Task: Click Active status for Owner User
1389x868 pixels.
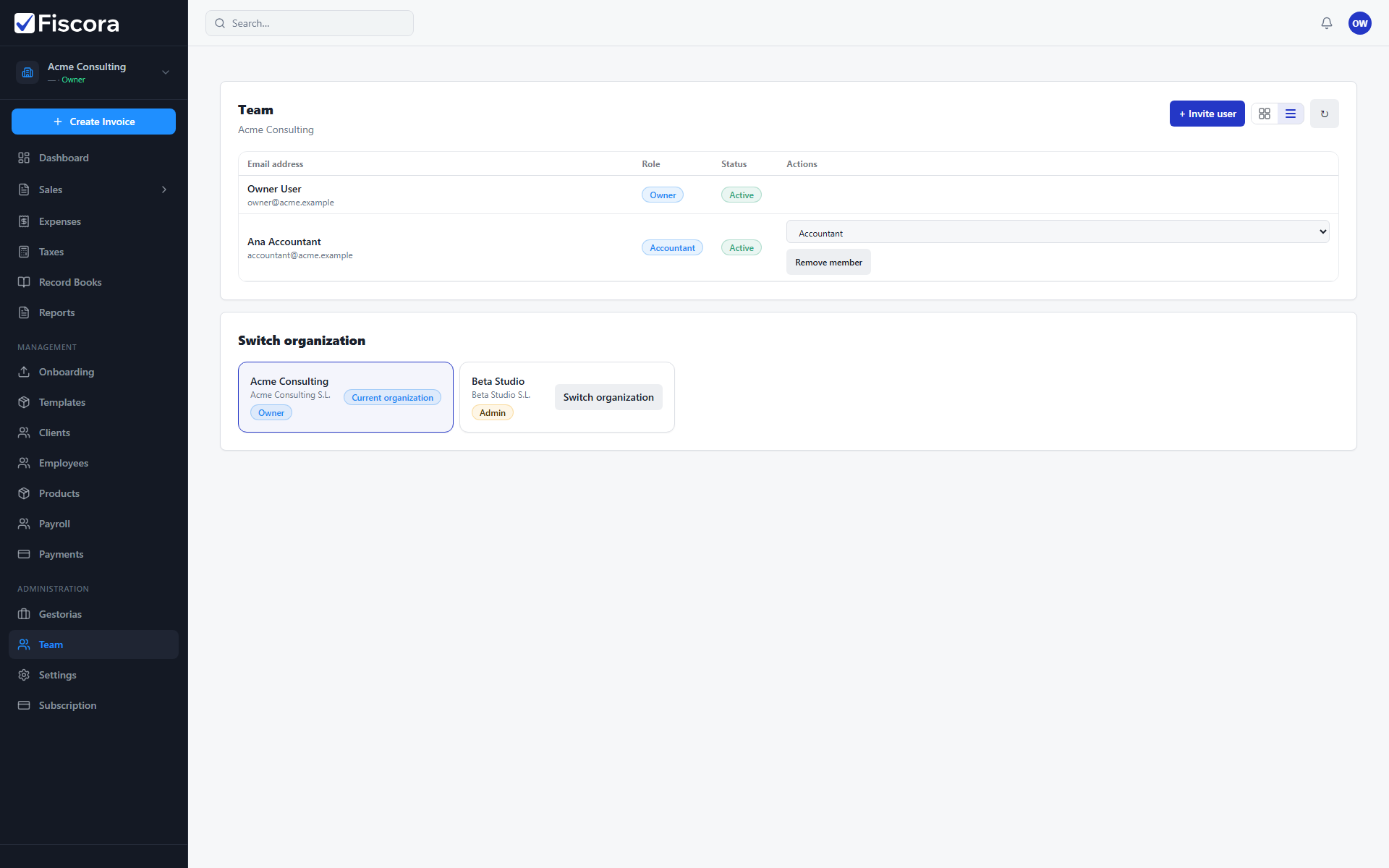Action: (742, 195)
